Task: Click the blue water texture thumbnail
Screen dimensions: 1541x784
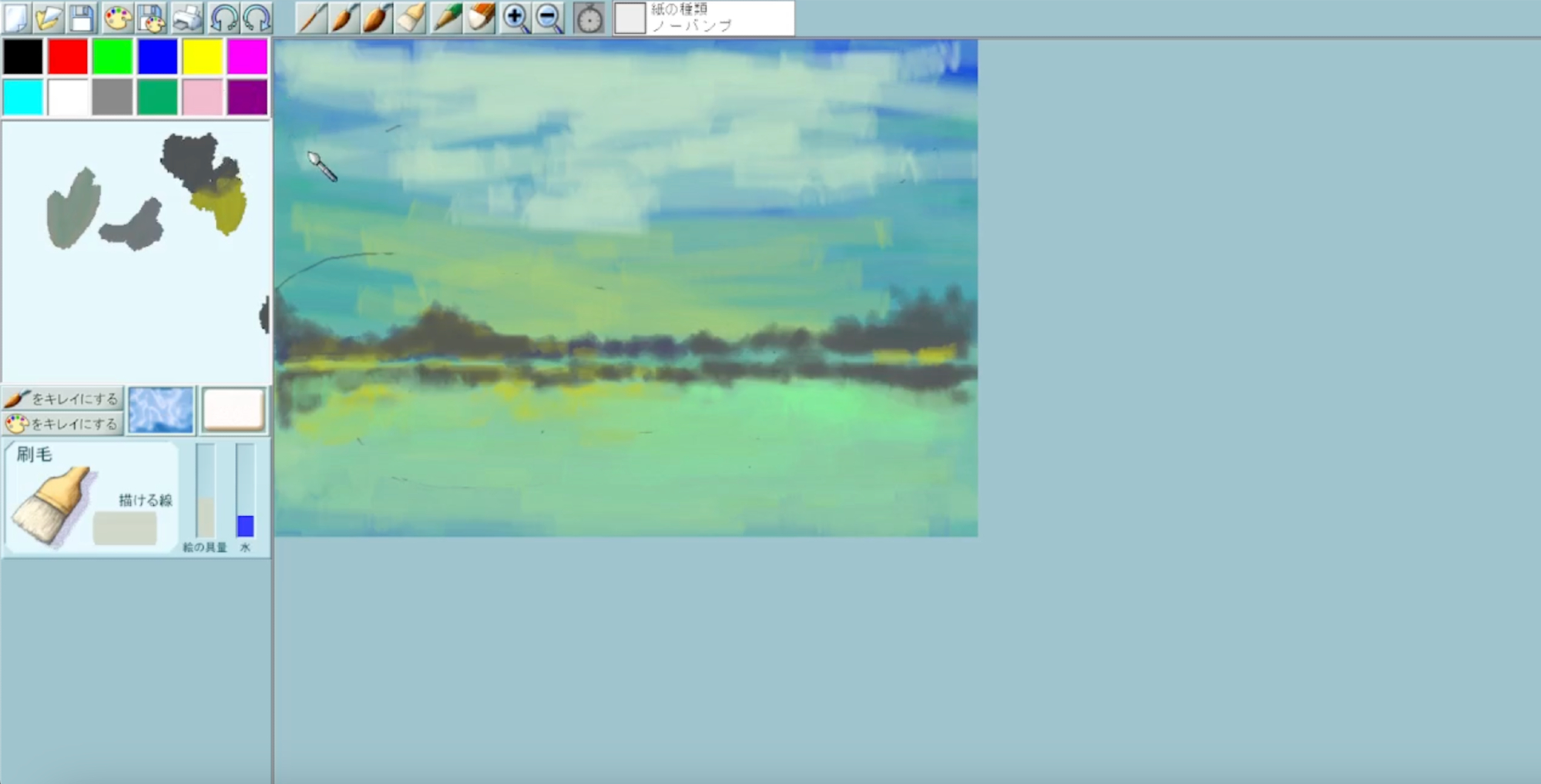Action: [x=160, y=410]
